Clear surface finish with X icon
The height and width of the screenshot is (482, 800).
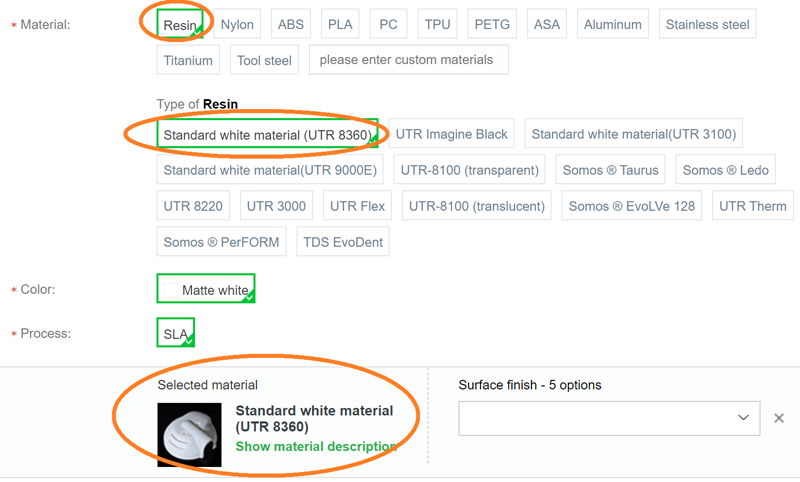point(779,418)
